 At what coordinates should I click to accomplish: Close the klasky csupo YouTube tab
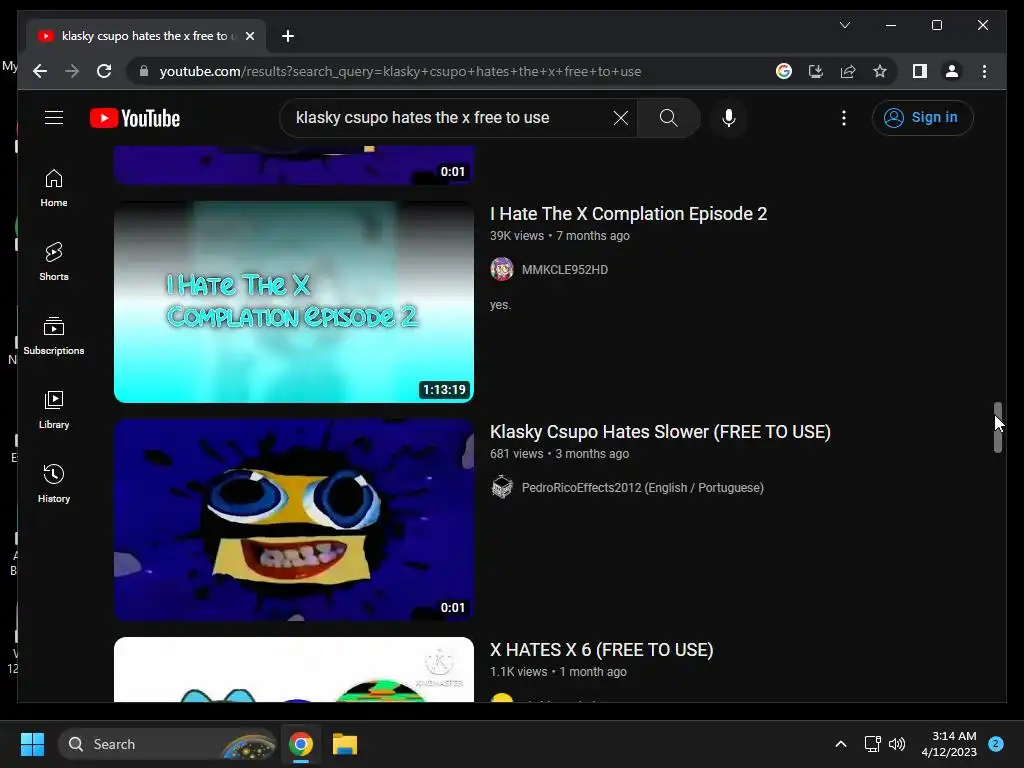tap(249, 36)
